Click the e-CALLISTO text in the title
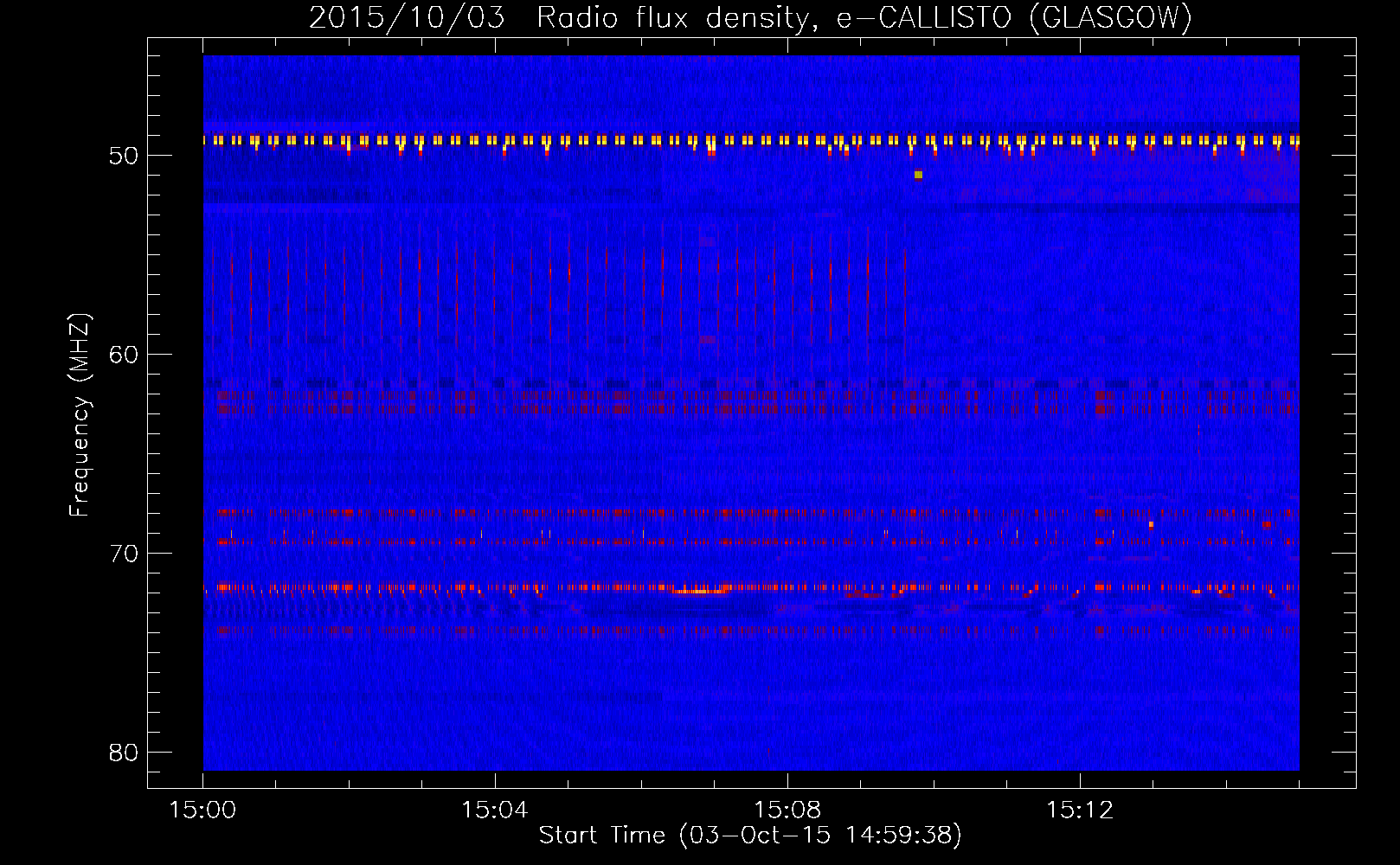 (x=923, y=17)
